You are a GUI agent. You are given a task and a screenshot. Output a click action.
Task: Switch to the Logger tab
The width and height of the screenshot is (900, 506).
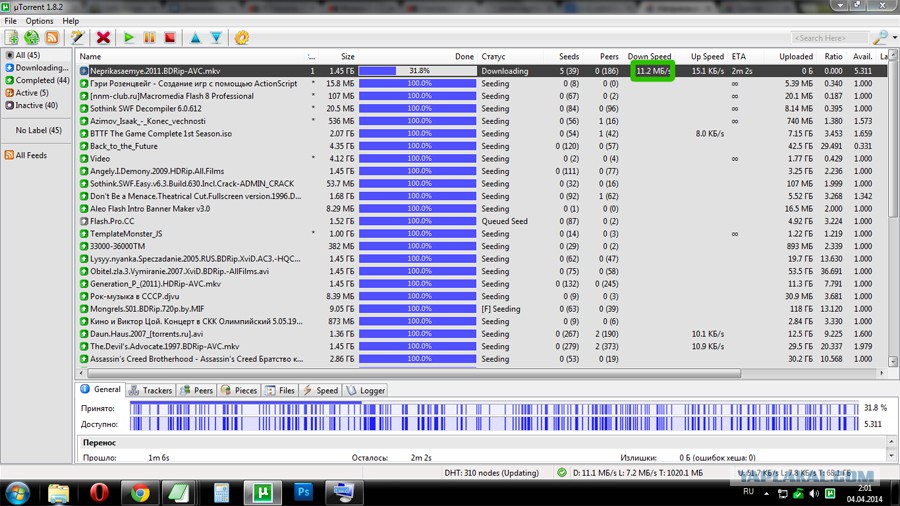coord(366,390)
